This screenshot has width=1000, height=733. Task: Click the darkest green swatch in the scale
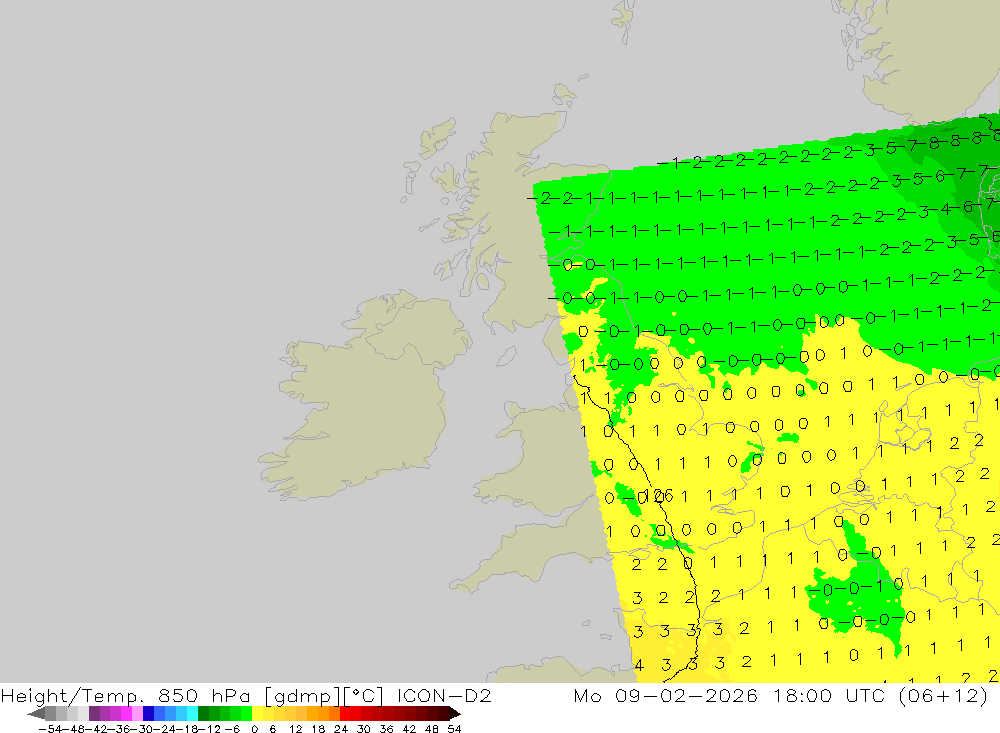203,714
